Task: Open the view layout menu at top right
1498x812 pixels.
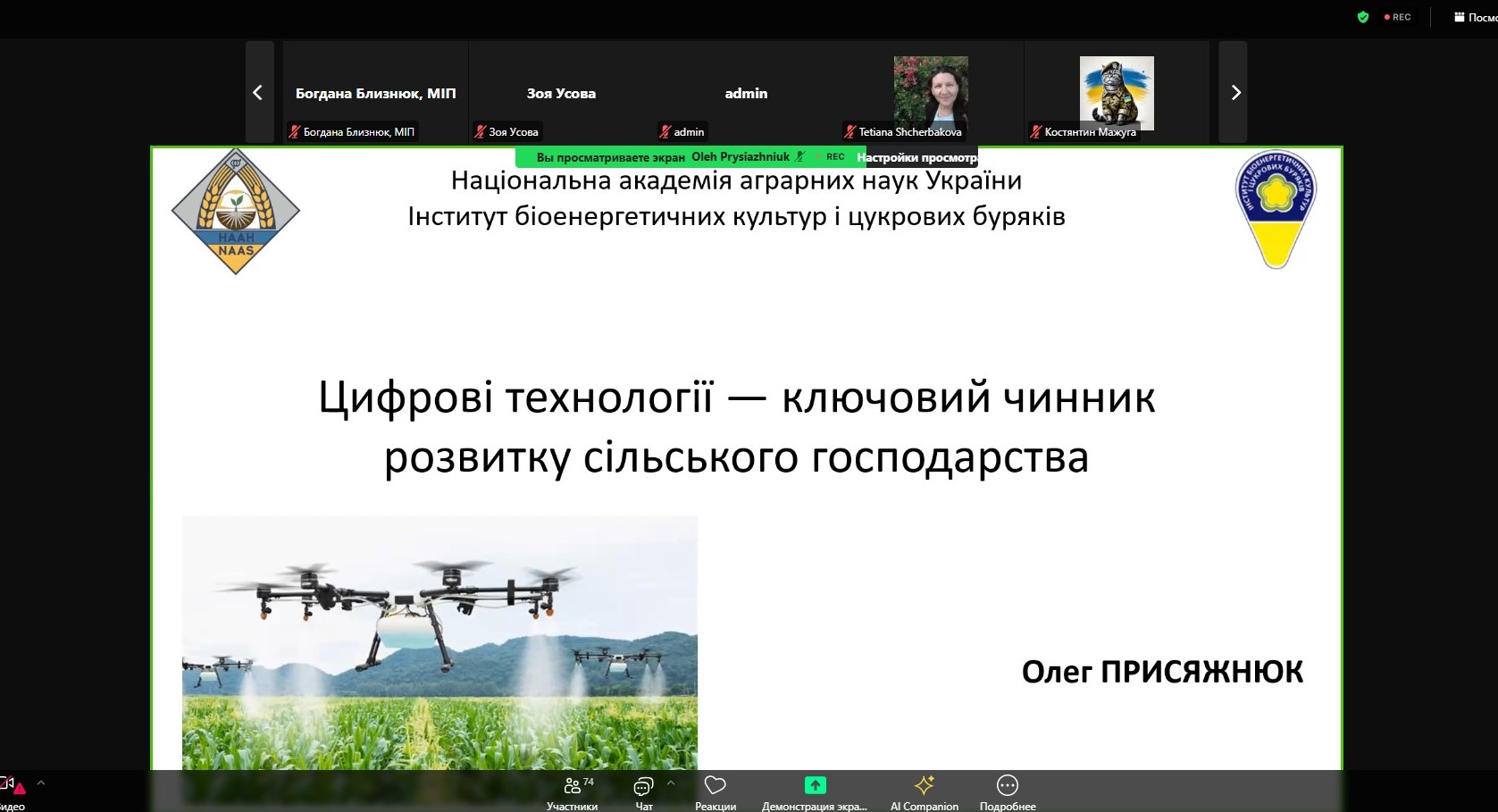Action: pos(1474,17)
